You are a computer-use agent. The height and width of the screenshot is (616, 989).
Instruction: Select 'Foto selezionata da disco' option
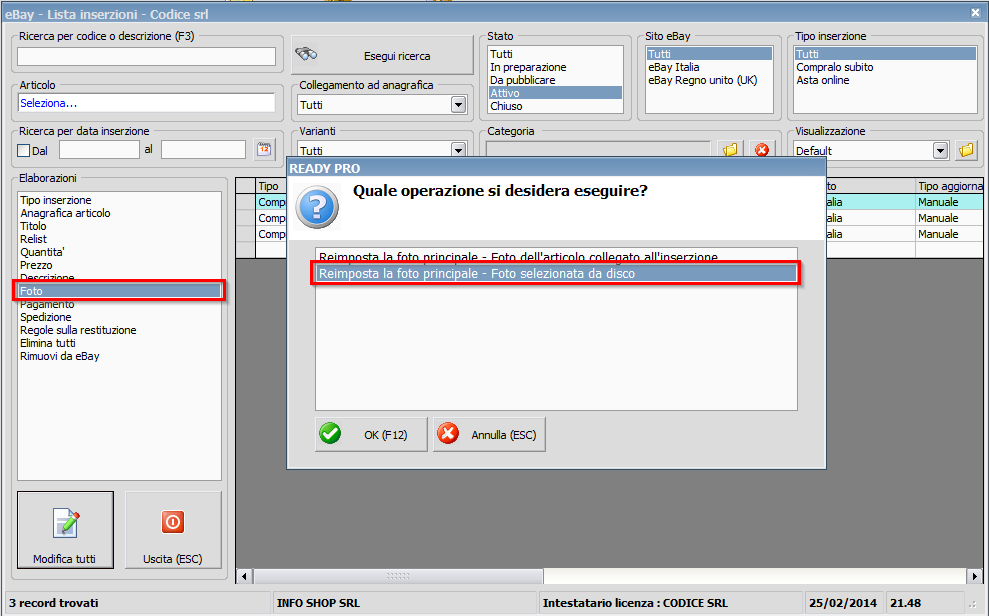[556, 274]
